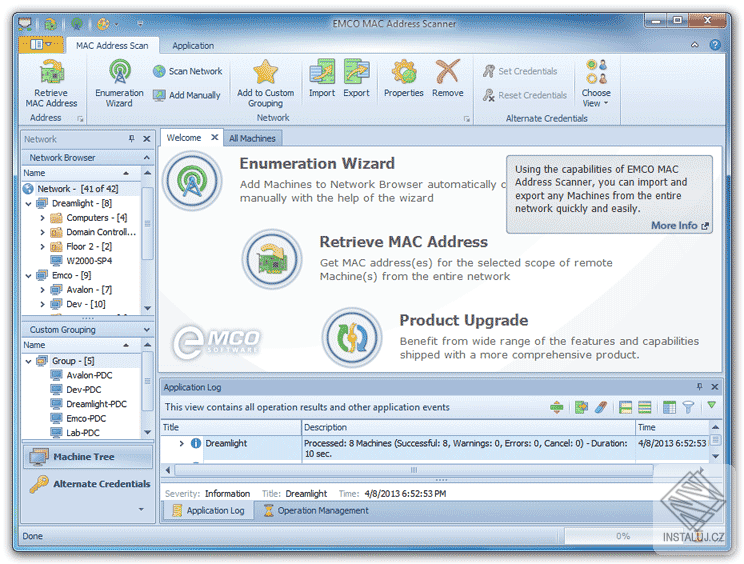The image size is (744, 564).
Task: Click the filter funnel icon in Application Log
Action: (x=688, y=407)
